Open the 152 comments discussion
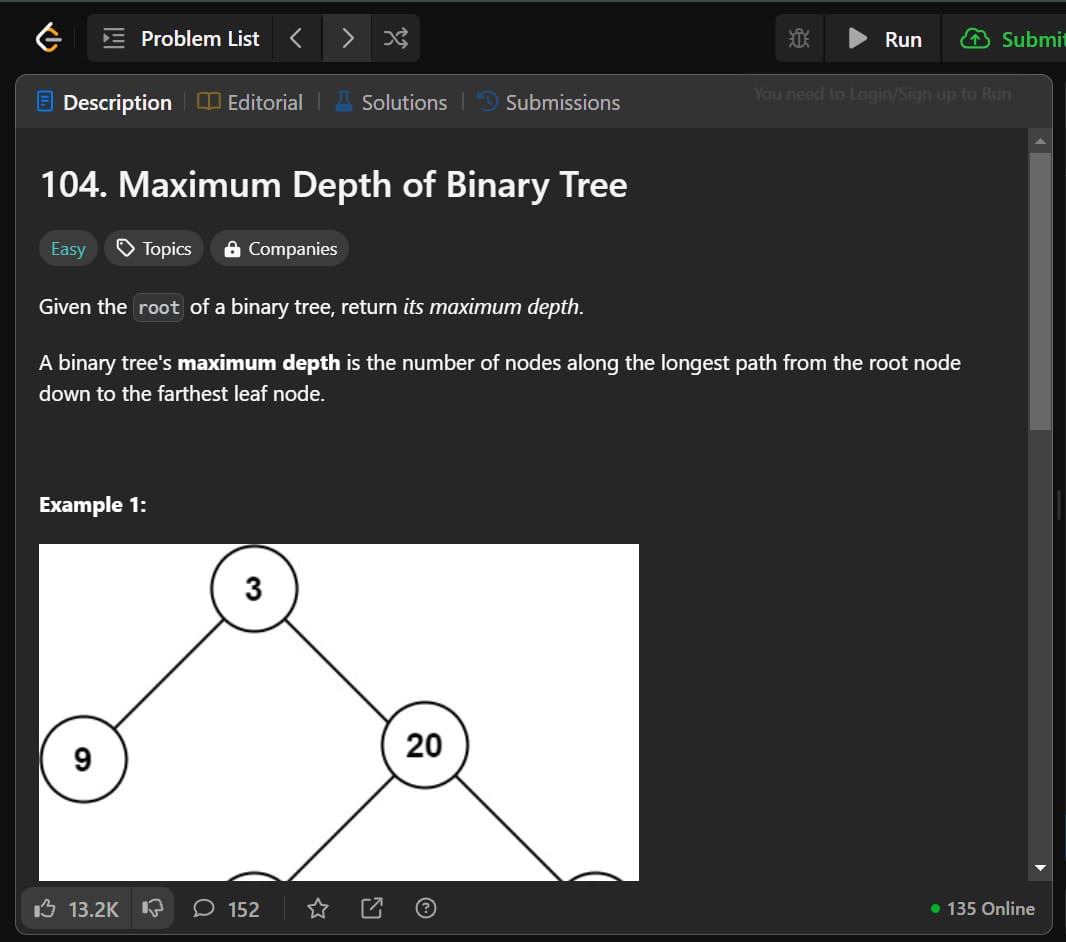This screenshot has width=1066, height=942. pyautogui.click(x=226, y=909)
